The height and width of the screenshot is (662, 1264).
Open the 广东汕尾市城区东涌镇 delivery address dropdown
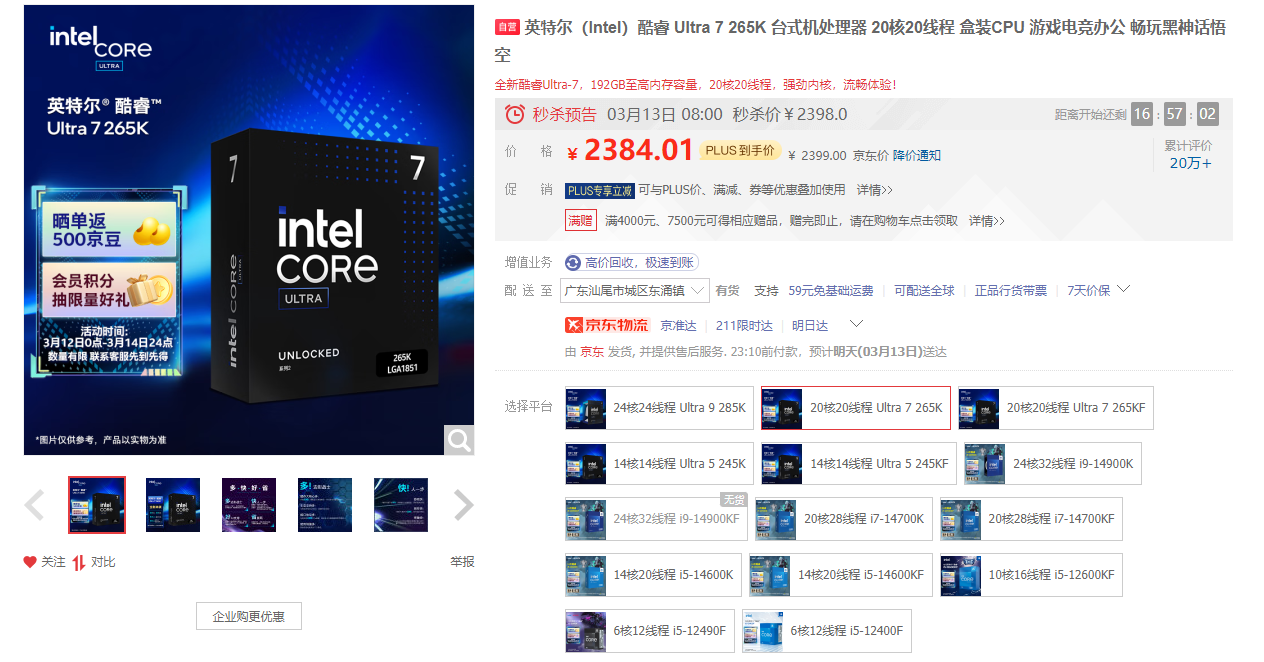[635, 290]
